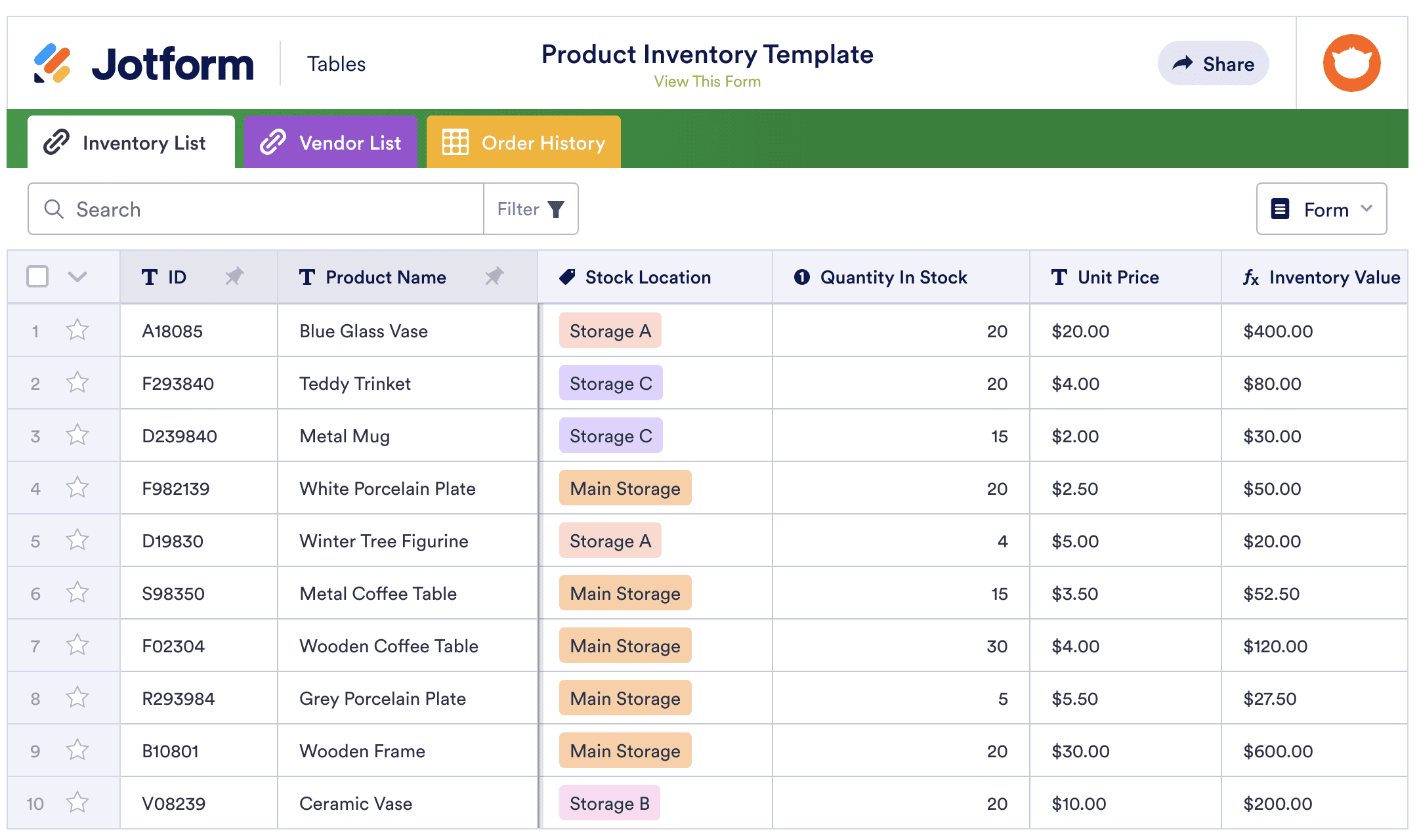Switch to the Vendor List tab

coord(331,142)
